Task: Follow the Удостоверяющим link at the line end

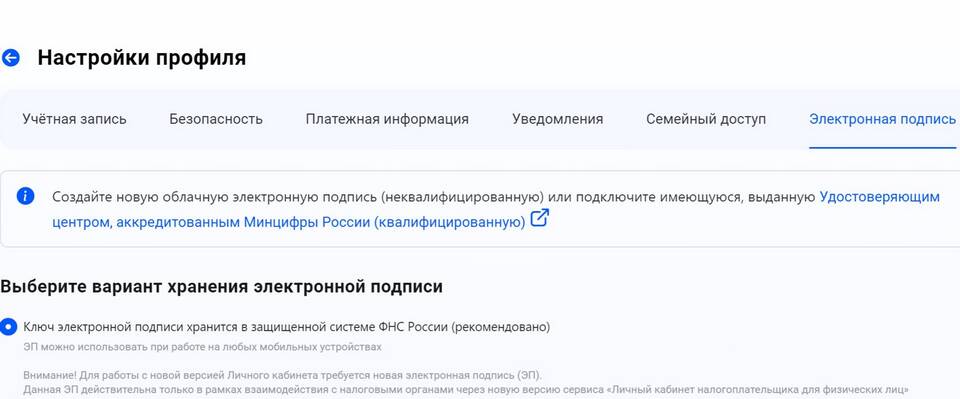Action: click(879, 197)
